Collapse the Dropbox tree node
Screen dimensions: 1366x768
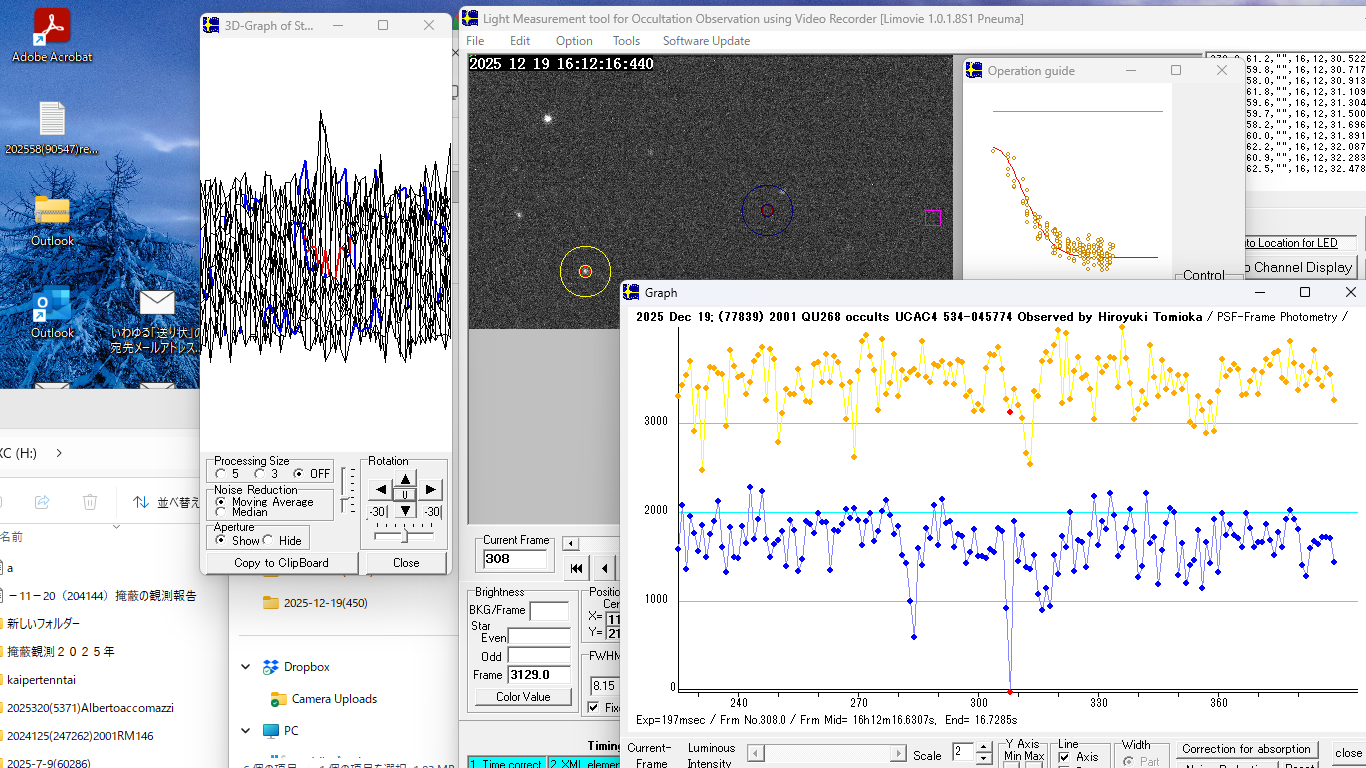[246, 667]
